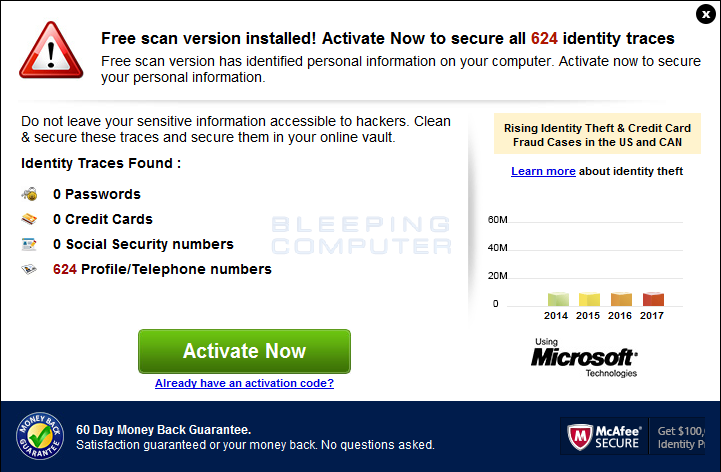This screenshot has height=472, width=721.
Task: Click the green Activate Now button
Action: [244, 351]
